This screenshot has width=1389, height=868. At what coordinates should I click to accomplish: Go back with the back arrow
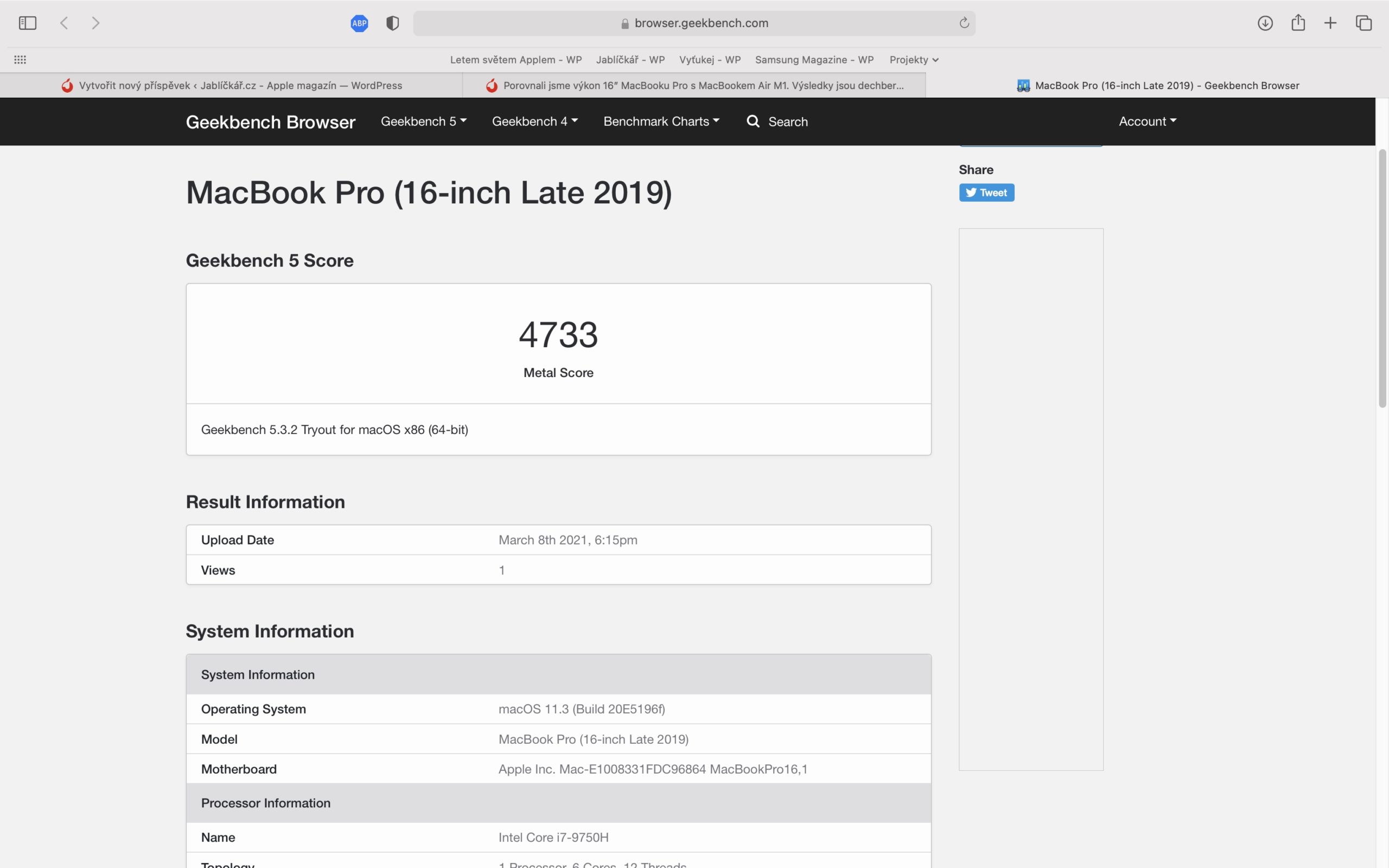[x=64, y=23]
